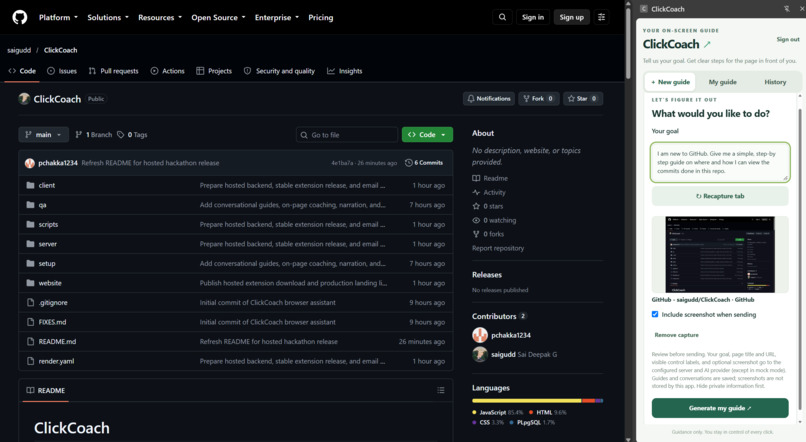
Task: Select the New guide tab in ClickCoach
Action: [x=670, y=82]
